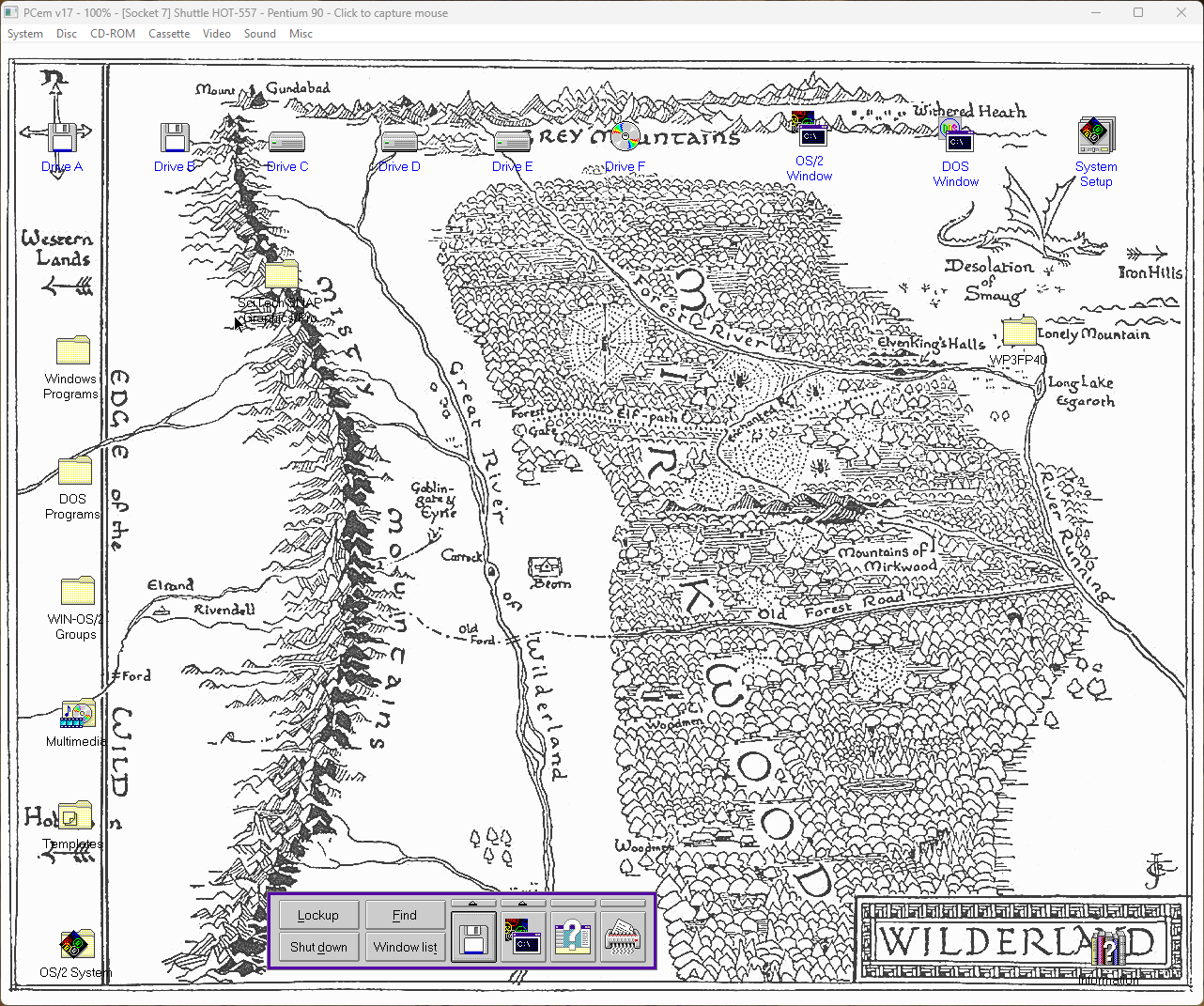Screen dimensions: 1204x1006
Task: Expand the drawer above the floppy LaunchPad icon
Action: point(473,904)
